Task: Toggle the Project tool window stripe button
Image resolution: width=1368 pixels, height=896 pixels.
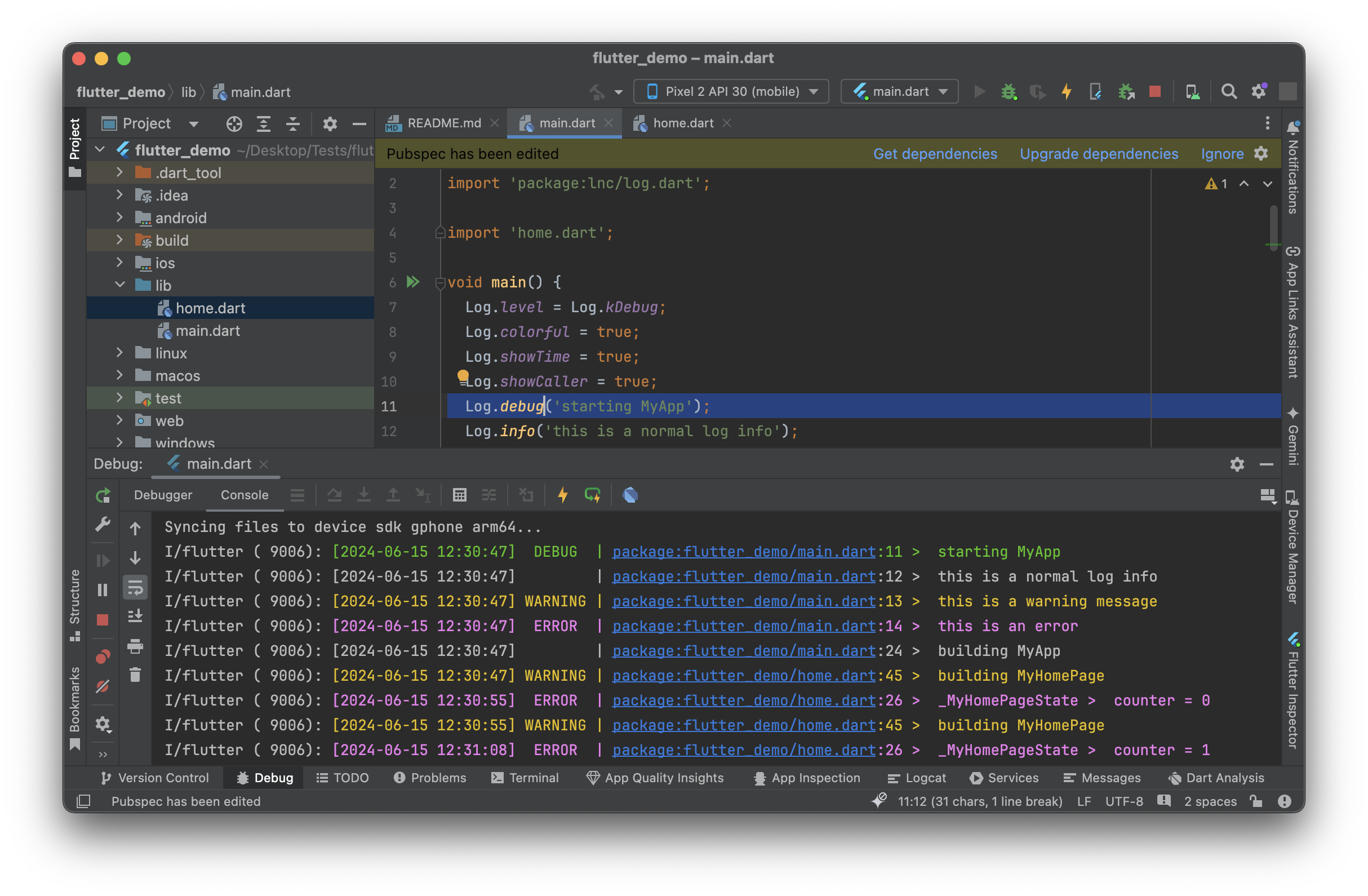Action: point(75,147)
